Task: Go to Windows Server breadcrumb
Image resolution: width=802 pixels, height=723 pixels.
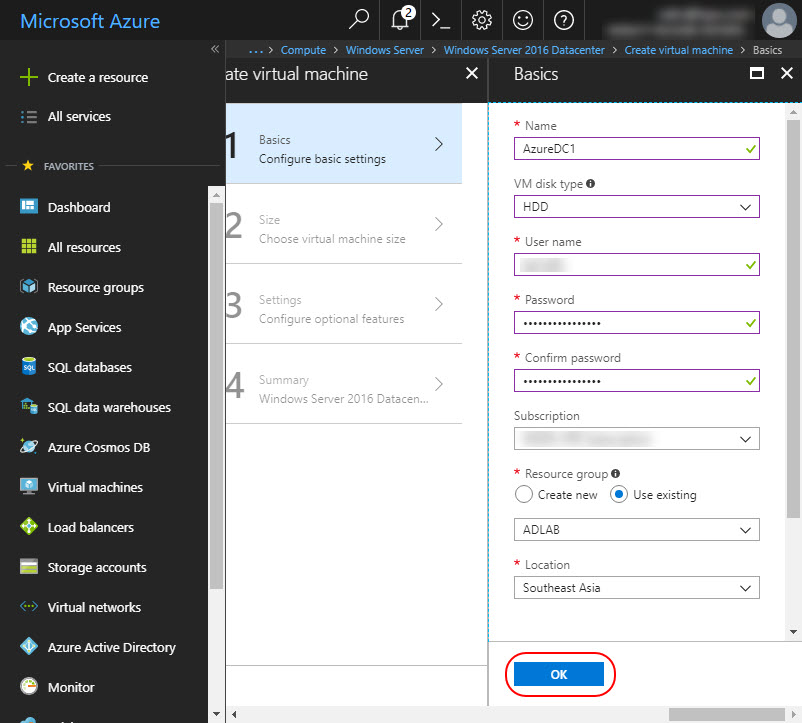Action: [x=385, y=50]
